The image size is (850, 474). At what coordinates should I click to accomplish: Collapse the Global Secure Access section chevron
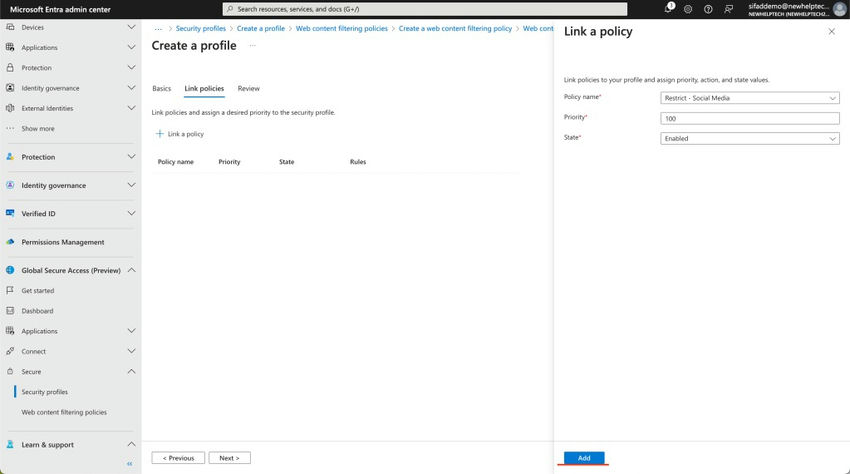[x=131, y=270]
